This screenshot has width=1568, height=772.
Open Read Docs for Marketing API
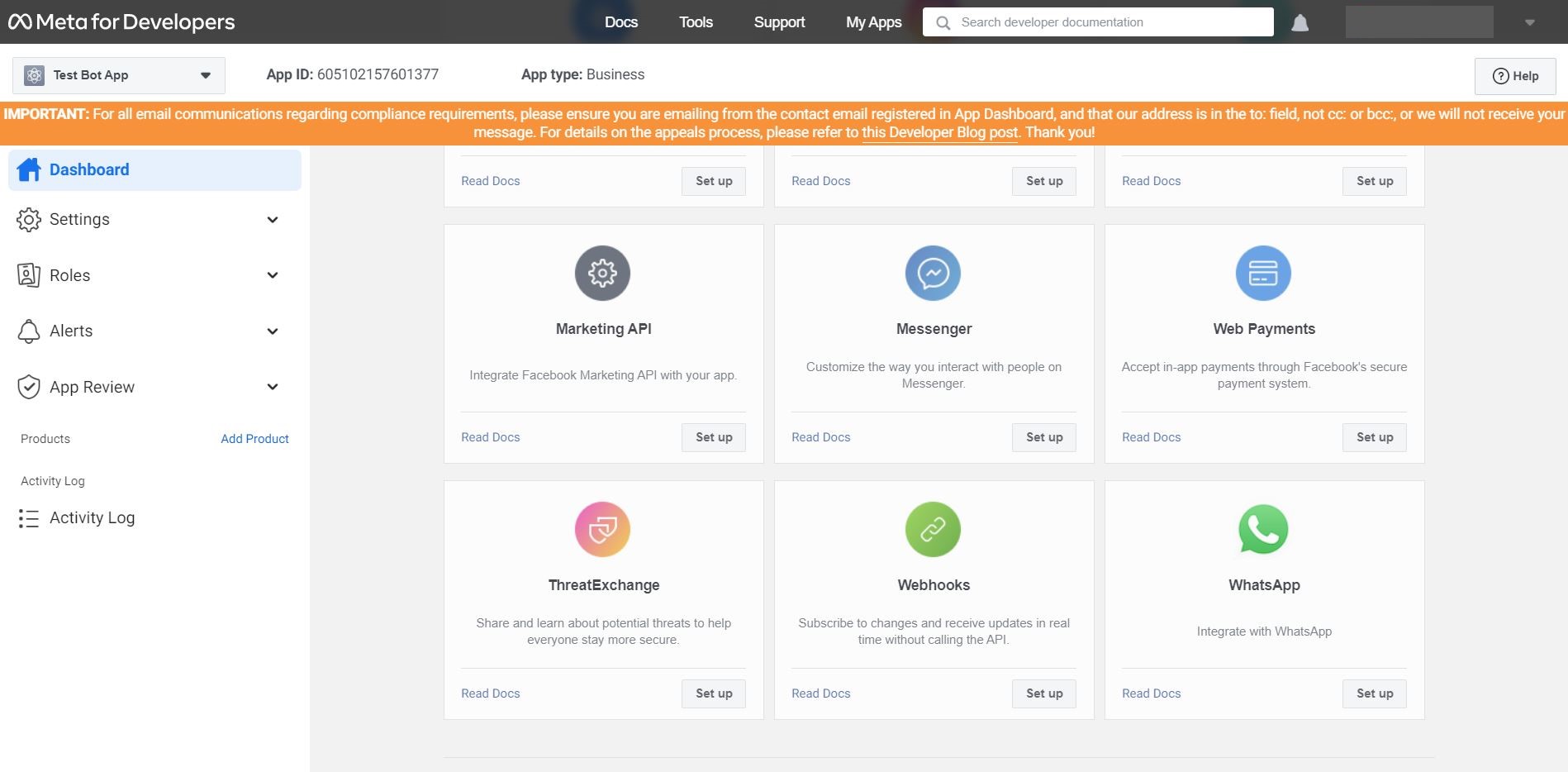click(x=491, y=437)
